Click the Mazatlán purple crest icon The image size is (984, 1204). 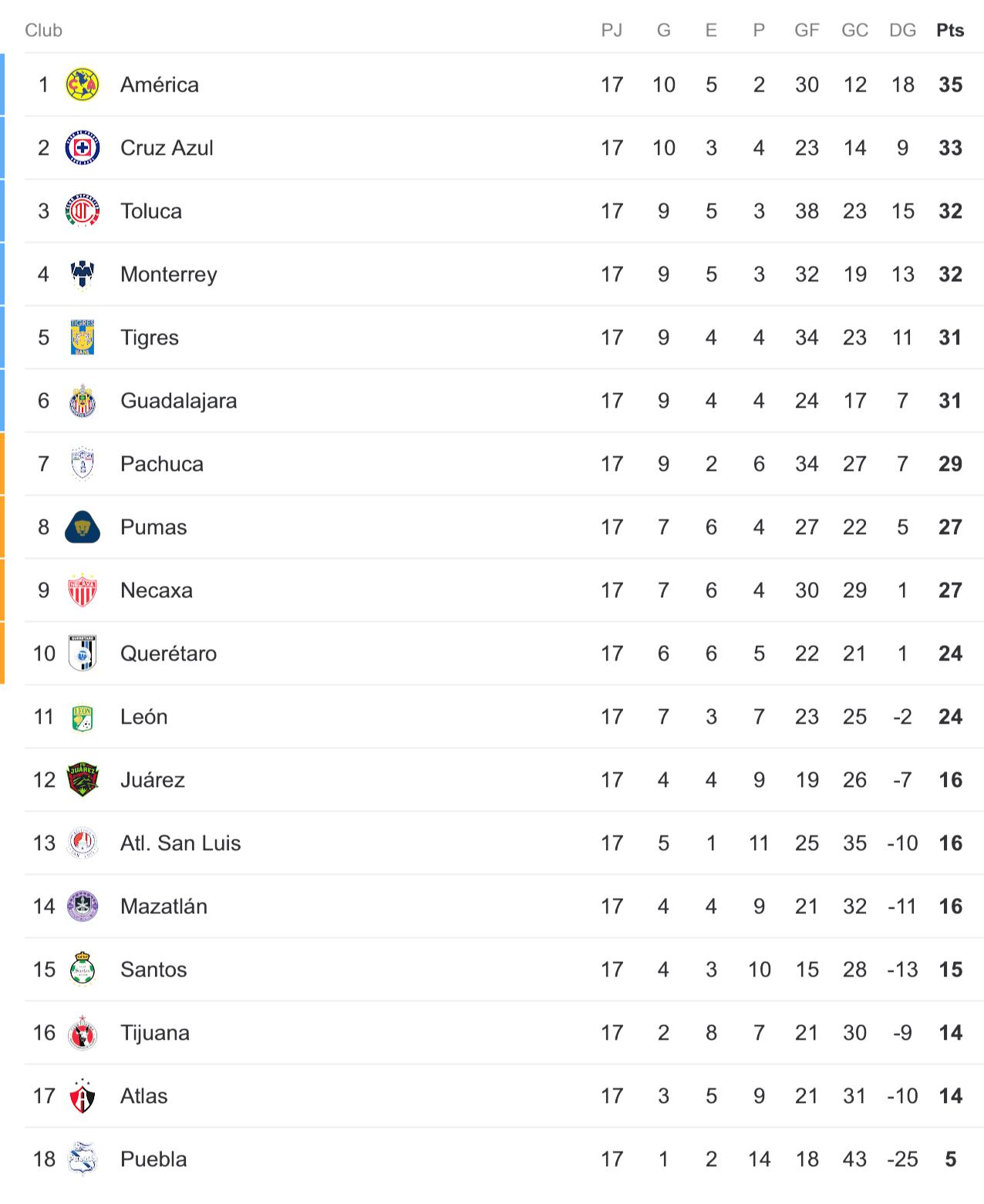[x=83, y=906]
